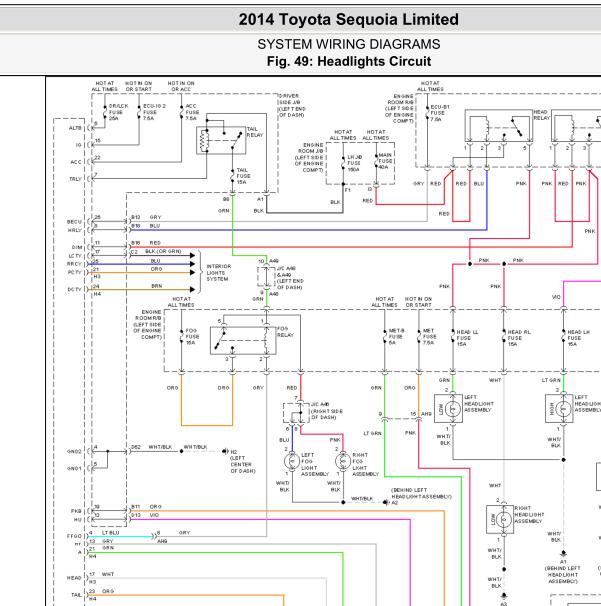
Task: Click the LT BLU wire label
Action: coord(111,533)
